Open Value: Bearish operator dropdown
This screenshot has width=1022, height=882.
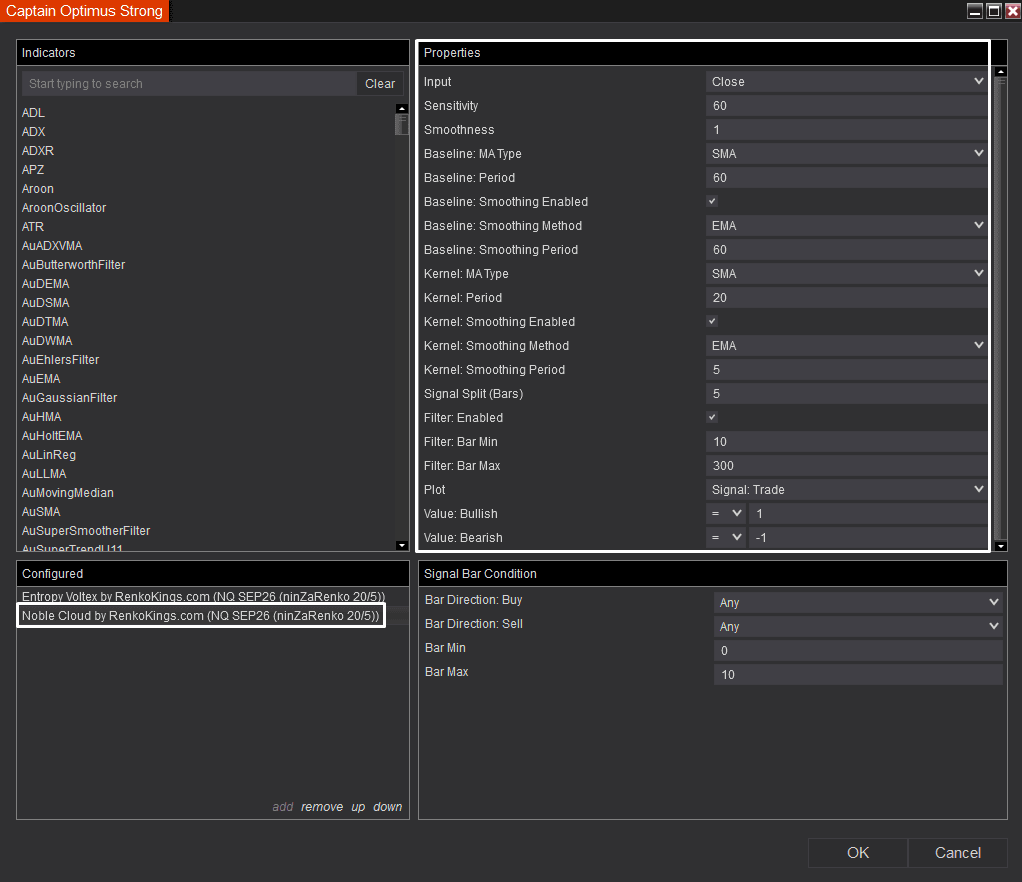(x=726, y=538)
